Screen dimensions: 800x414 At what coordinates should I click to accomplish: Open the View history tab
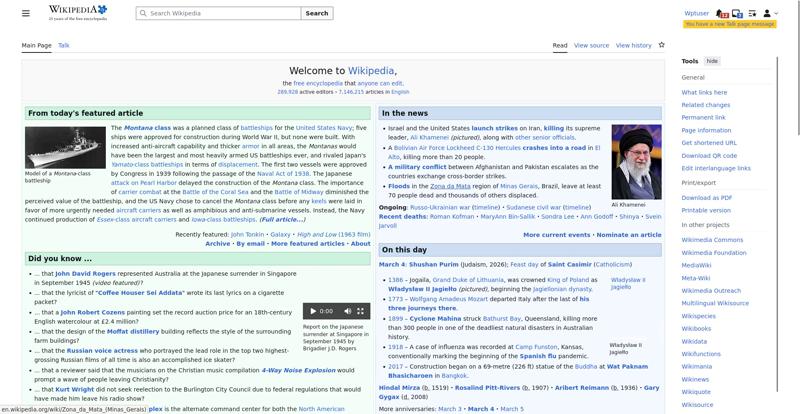(x=633, y=45)
